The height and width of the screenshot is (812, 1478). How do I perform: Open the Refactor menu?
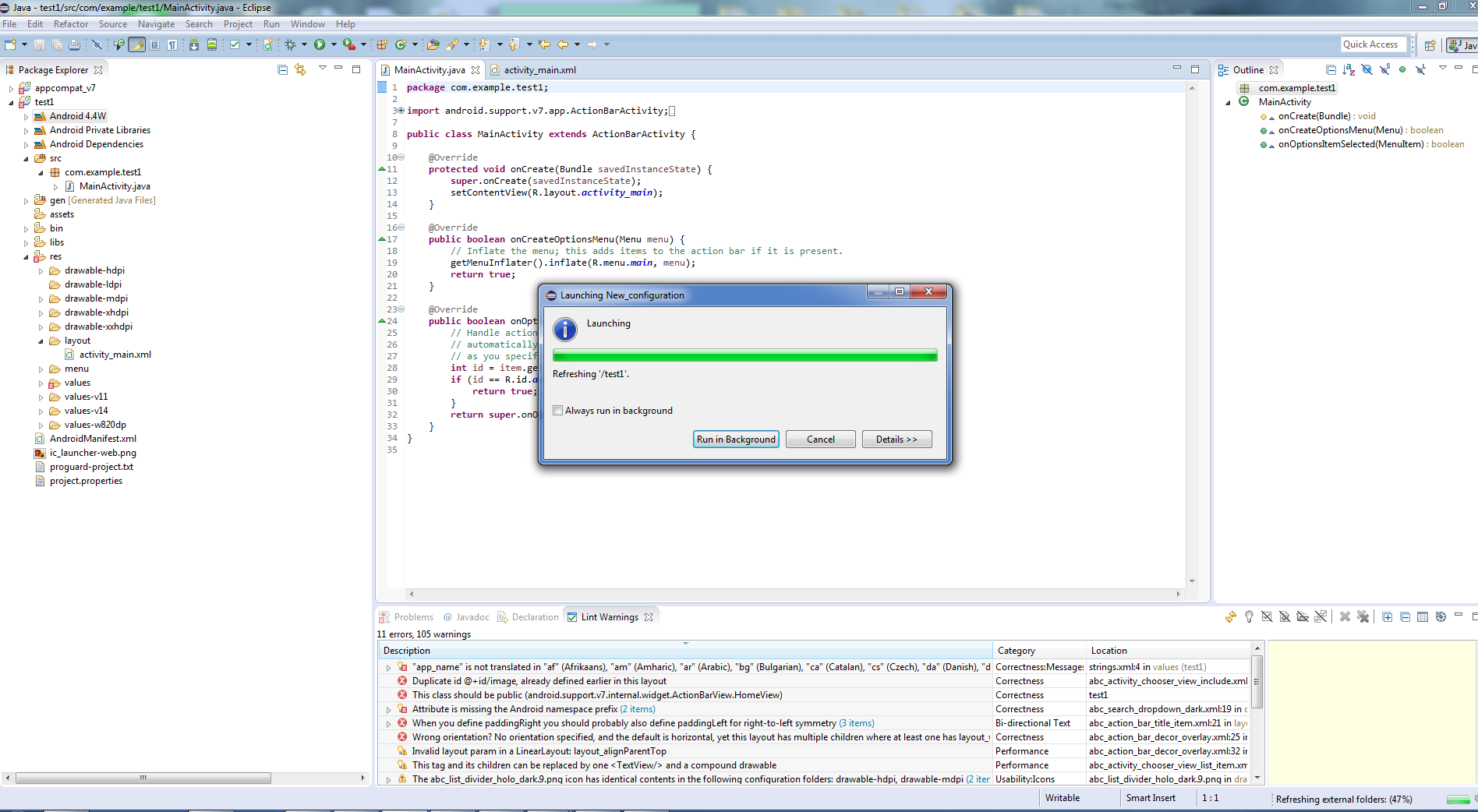click(x=71, y=24)
